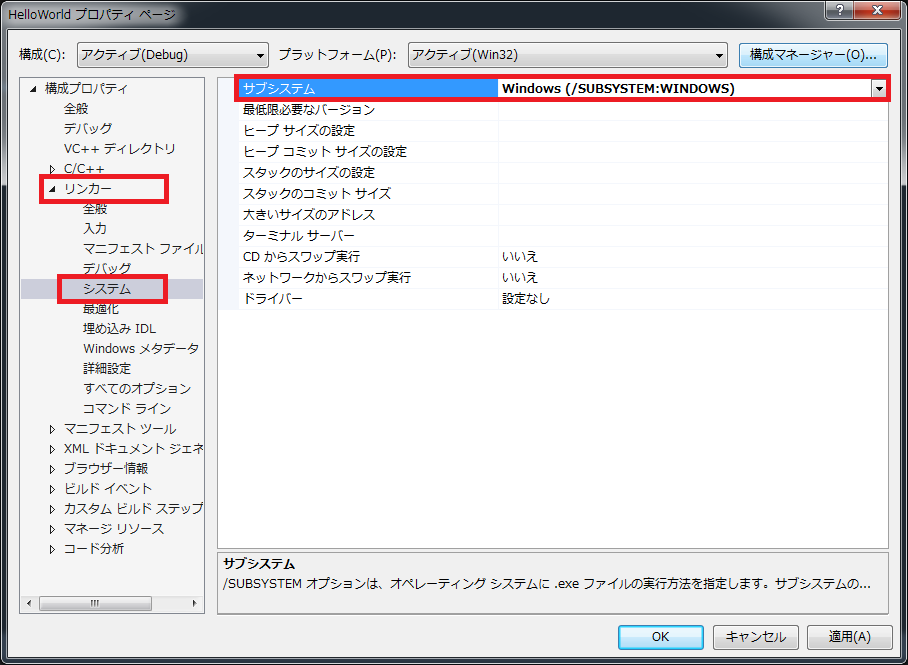Expand the ブラウザー情報 node
908x665 pixels.
pyautogui.click(x=53, y=469)
